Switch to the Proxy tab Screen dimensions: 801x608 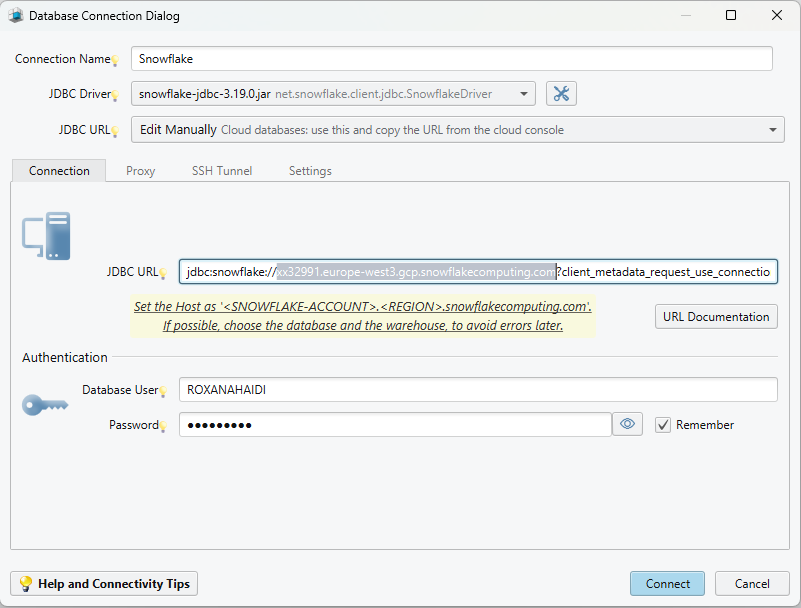pyautogui.click(x=140, y=171)
